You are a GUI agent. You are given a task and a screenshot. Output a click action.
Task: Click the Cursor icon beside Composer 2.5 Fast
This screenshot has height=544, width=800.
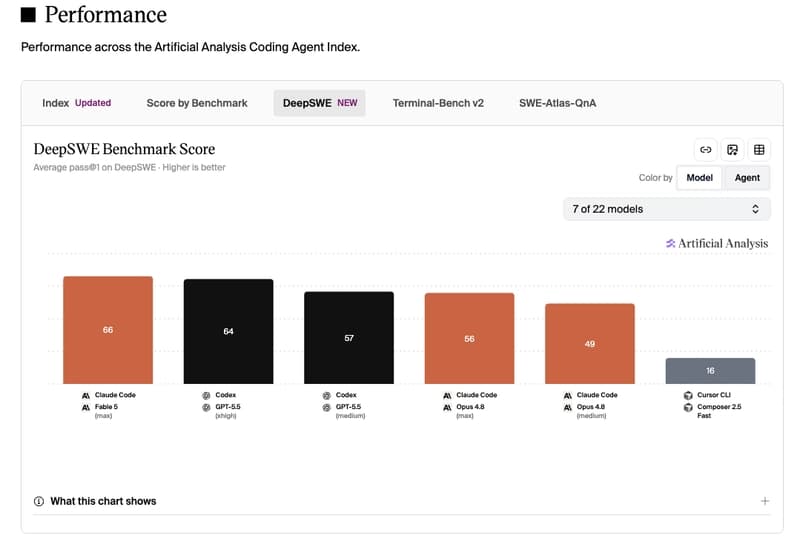tap(688, 407)
